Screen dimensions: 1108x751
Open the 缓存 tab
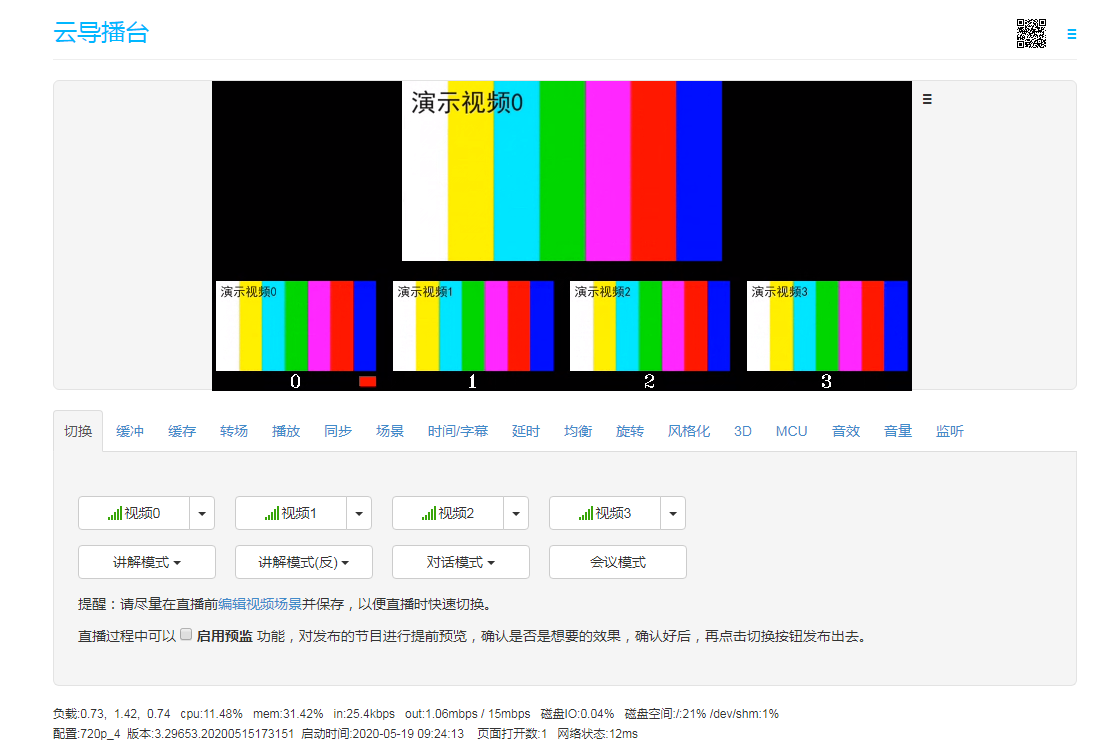[x=182, y=431]
